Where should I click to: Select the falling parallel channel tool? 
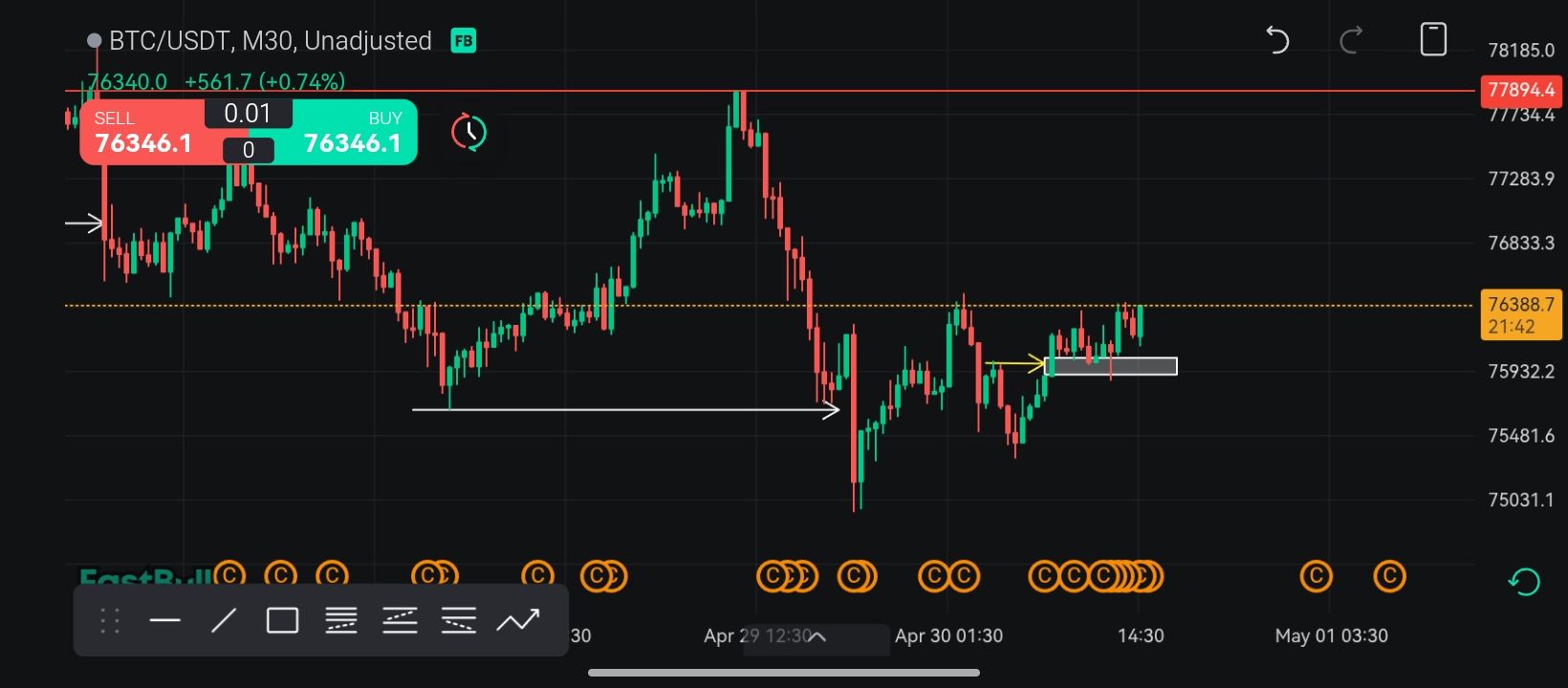(x=459, y=621)
